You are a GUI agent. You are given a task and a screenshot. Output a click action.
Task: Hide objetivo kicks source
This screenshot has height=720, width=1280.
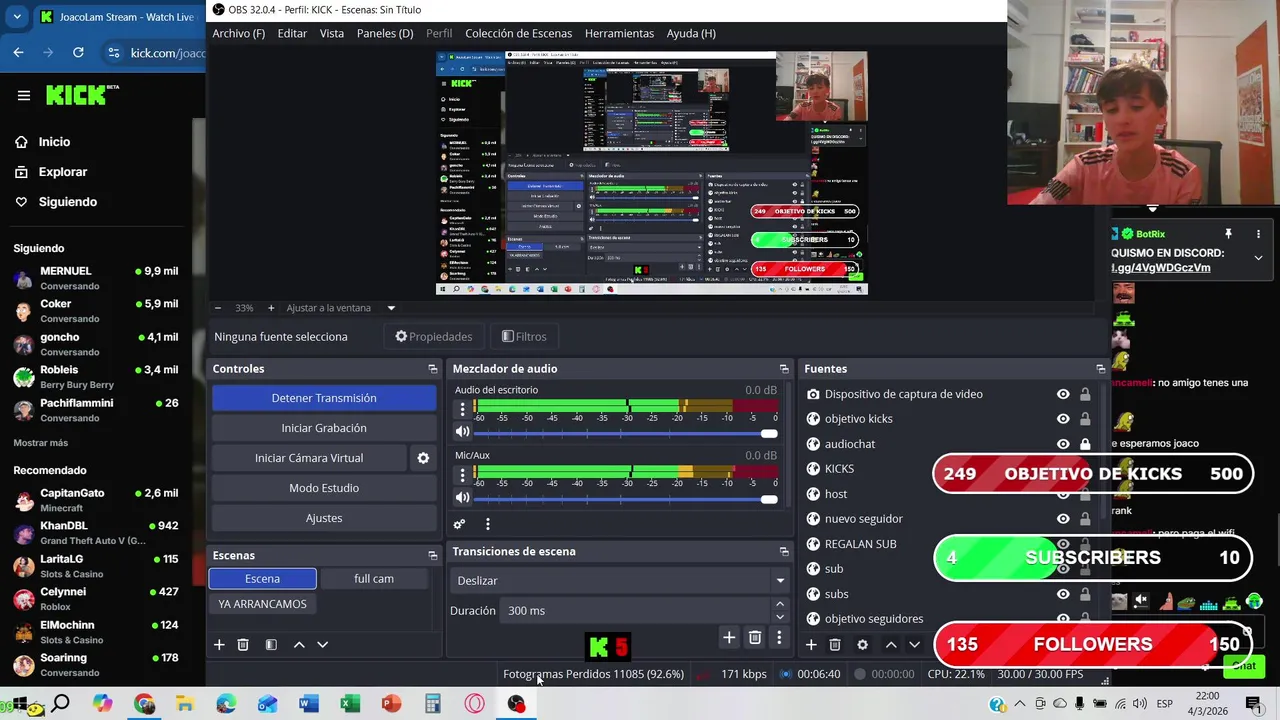point(1063,419)
